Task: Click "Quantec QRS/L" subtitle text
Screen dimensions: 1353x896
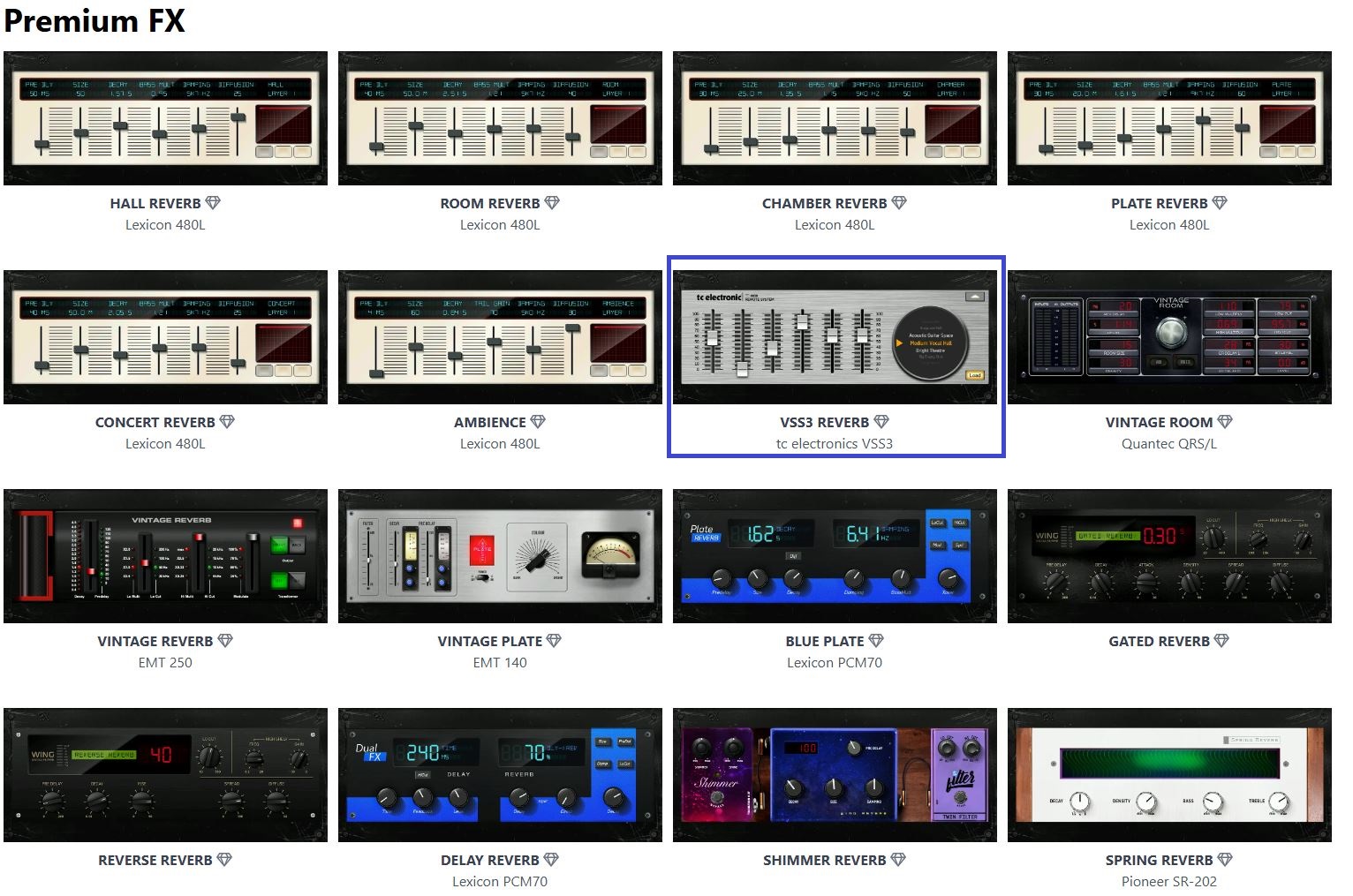Action: pyautogui.click(x=1169, y=444)
